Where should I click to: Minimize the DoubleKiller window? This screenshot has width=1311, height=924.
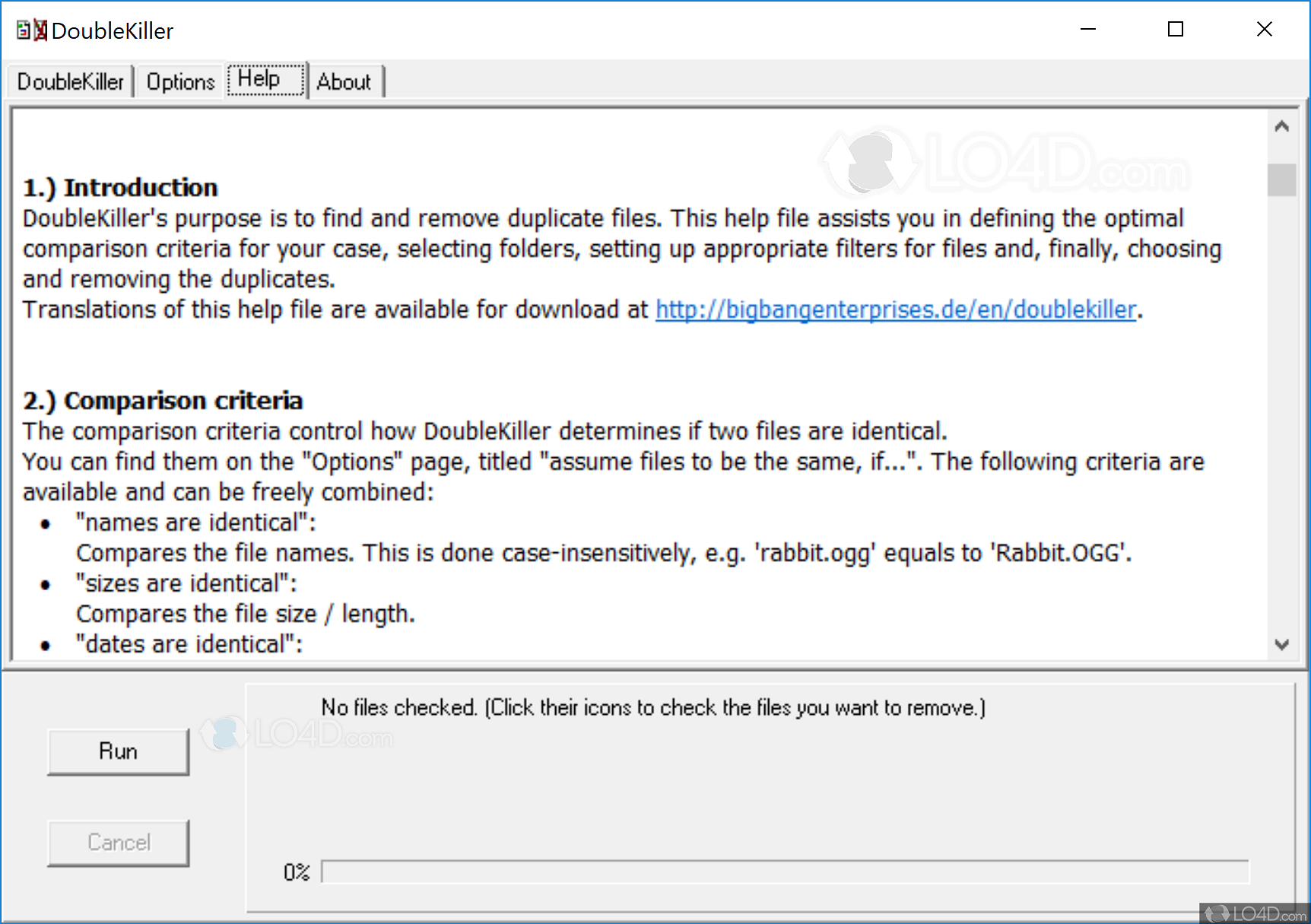click(1088, 30)
